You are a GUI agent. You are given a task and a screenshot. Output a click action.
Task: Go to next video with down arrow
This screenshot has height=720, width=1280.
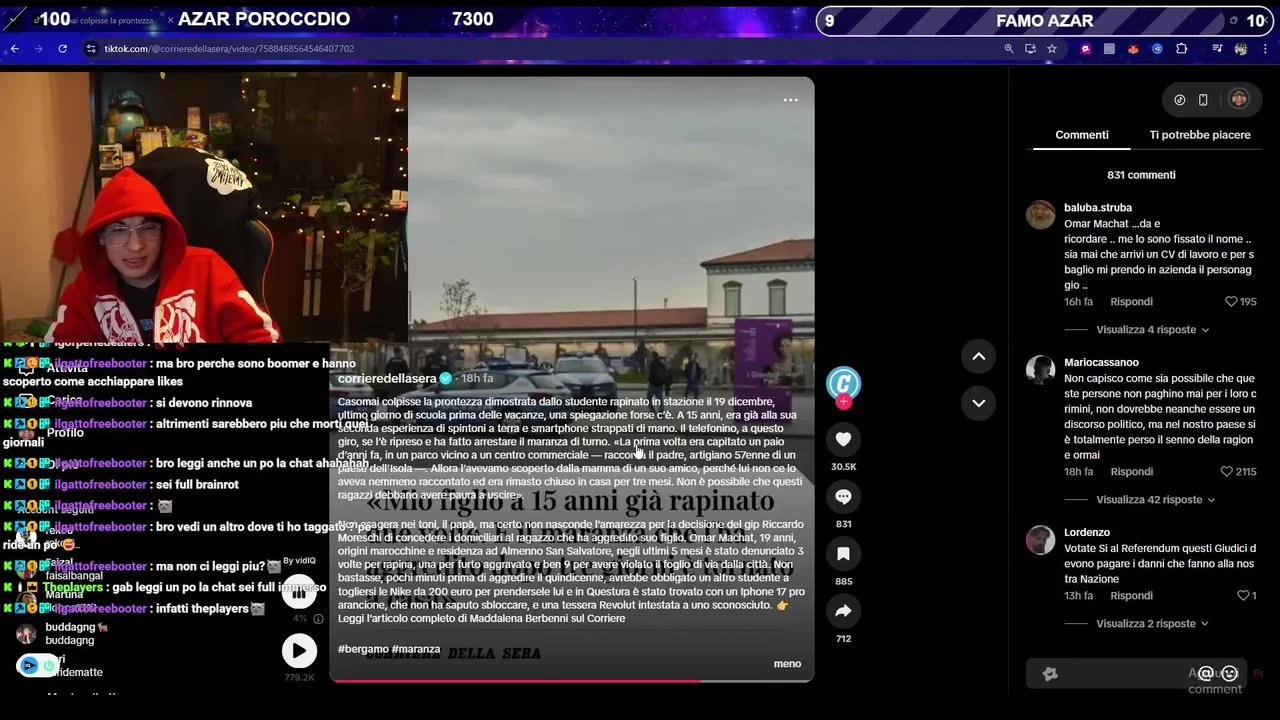tap(979, 403)
